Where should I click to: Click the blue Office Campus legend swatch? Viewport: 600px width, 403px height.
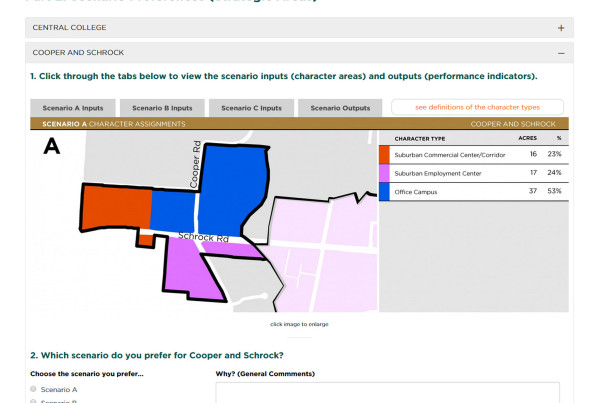[384, 190]
